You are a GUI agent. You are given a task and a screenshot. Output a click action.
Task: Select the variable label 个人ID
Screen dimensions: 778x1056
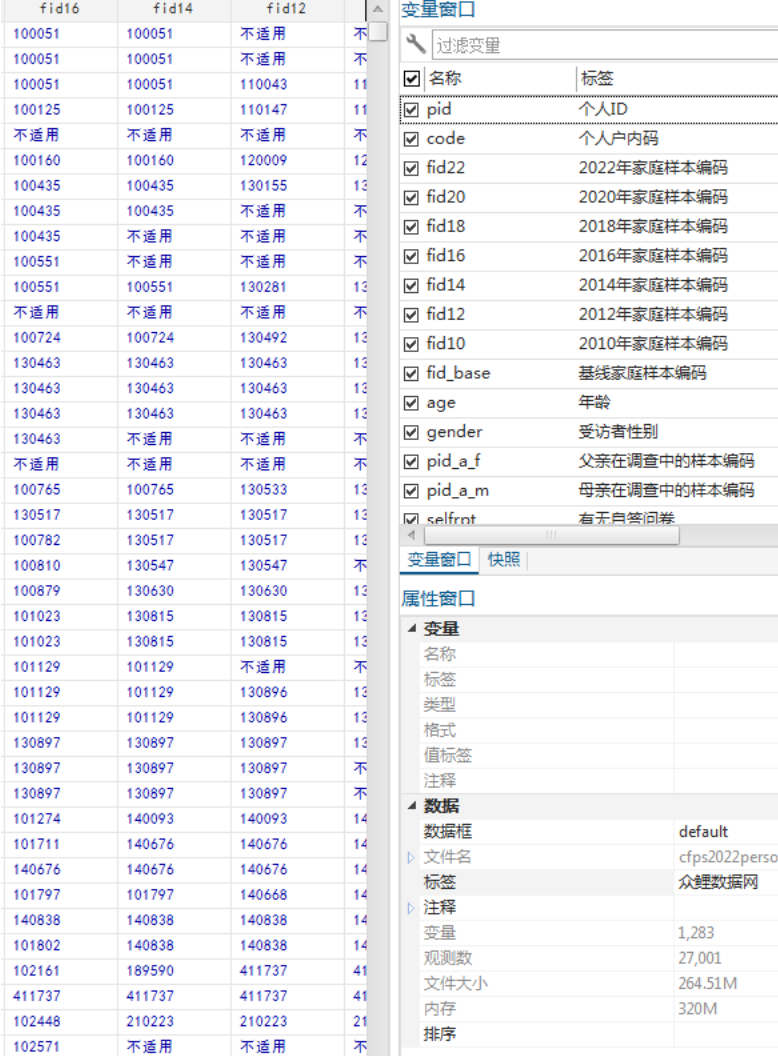coord(603,109)
